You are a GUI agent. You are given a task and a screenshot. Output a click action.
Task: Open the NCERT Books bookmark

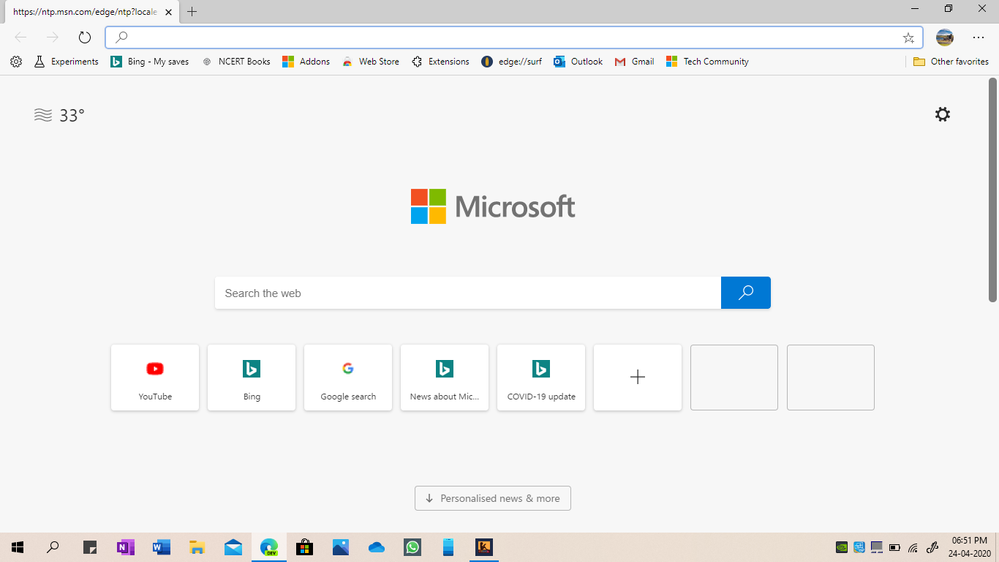236,62
